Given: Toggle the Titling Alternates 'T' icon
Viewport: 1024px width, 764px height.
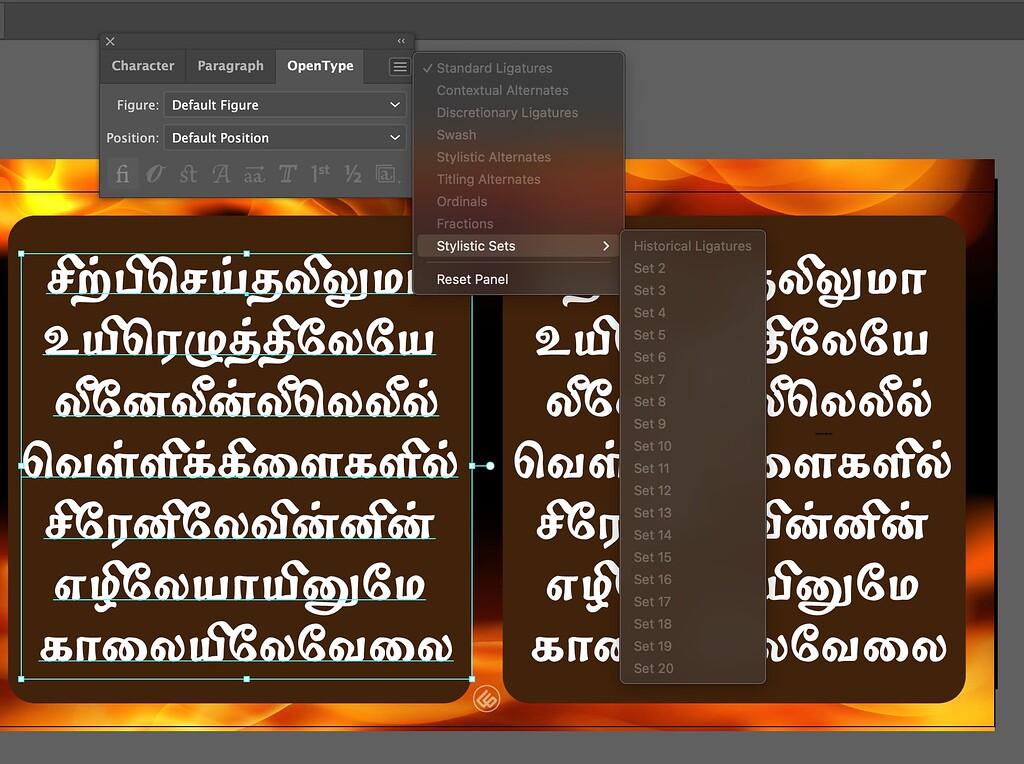Looking at the screenshot, I should [x=286, y=173].
